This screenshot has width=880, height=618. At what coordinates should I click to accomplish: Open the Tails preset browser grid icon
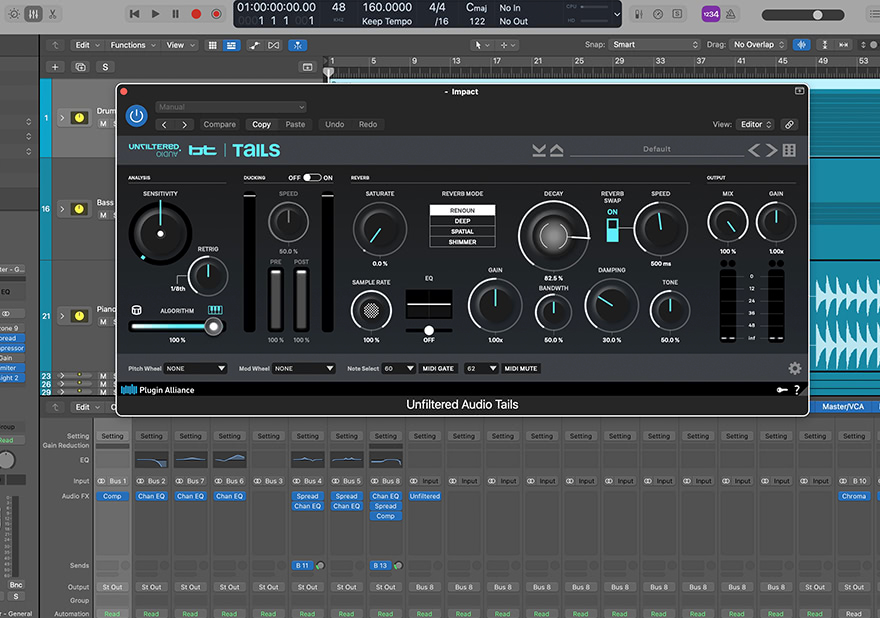tap(789, 150)
